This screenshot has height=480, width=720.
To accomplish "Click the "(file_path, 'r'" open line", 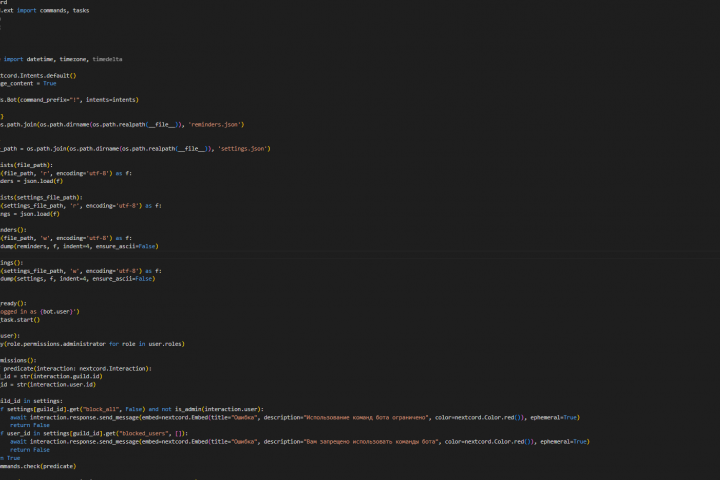I will pyautogui.click(x=66, y=173).
